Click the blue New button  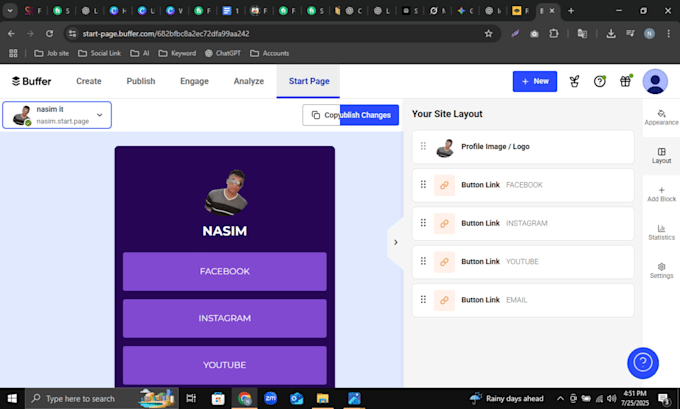(x=535, y=81)
